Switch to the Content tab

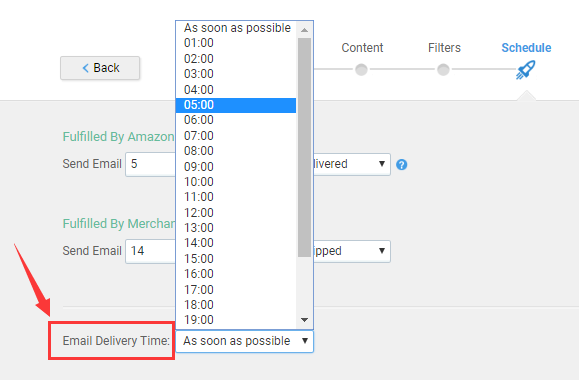tap(362, 48)
